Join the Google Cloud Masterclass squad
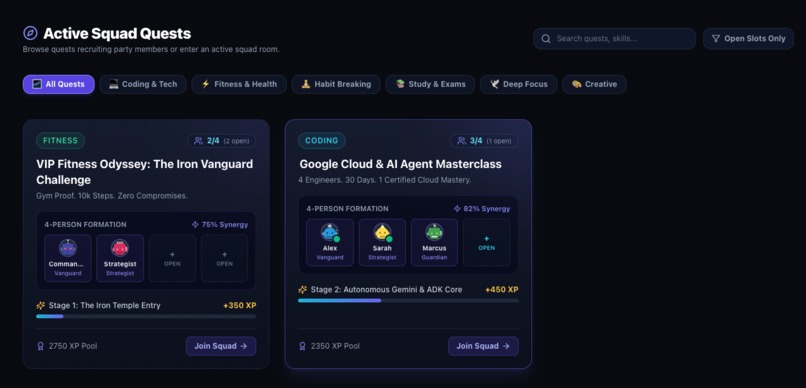Viewport: 806px width, 388px height. 483,346
